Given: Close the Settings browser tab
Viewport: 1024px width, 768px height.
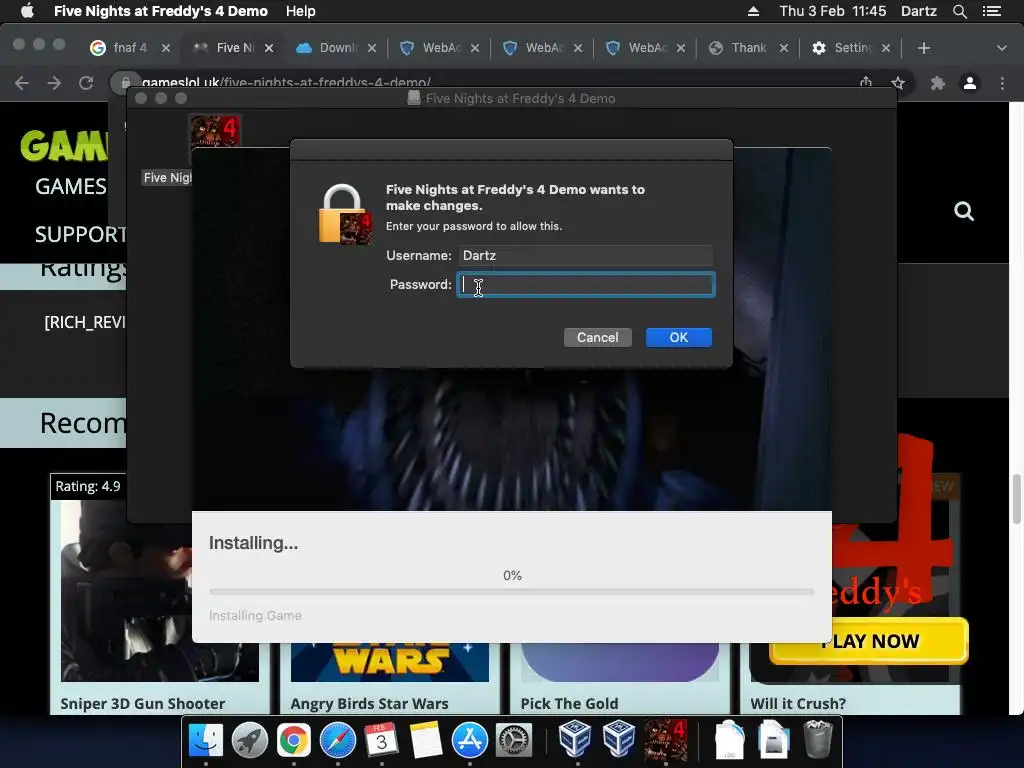Looking at the screenshot, I should coord(886,48).
